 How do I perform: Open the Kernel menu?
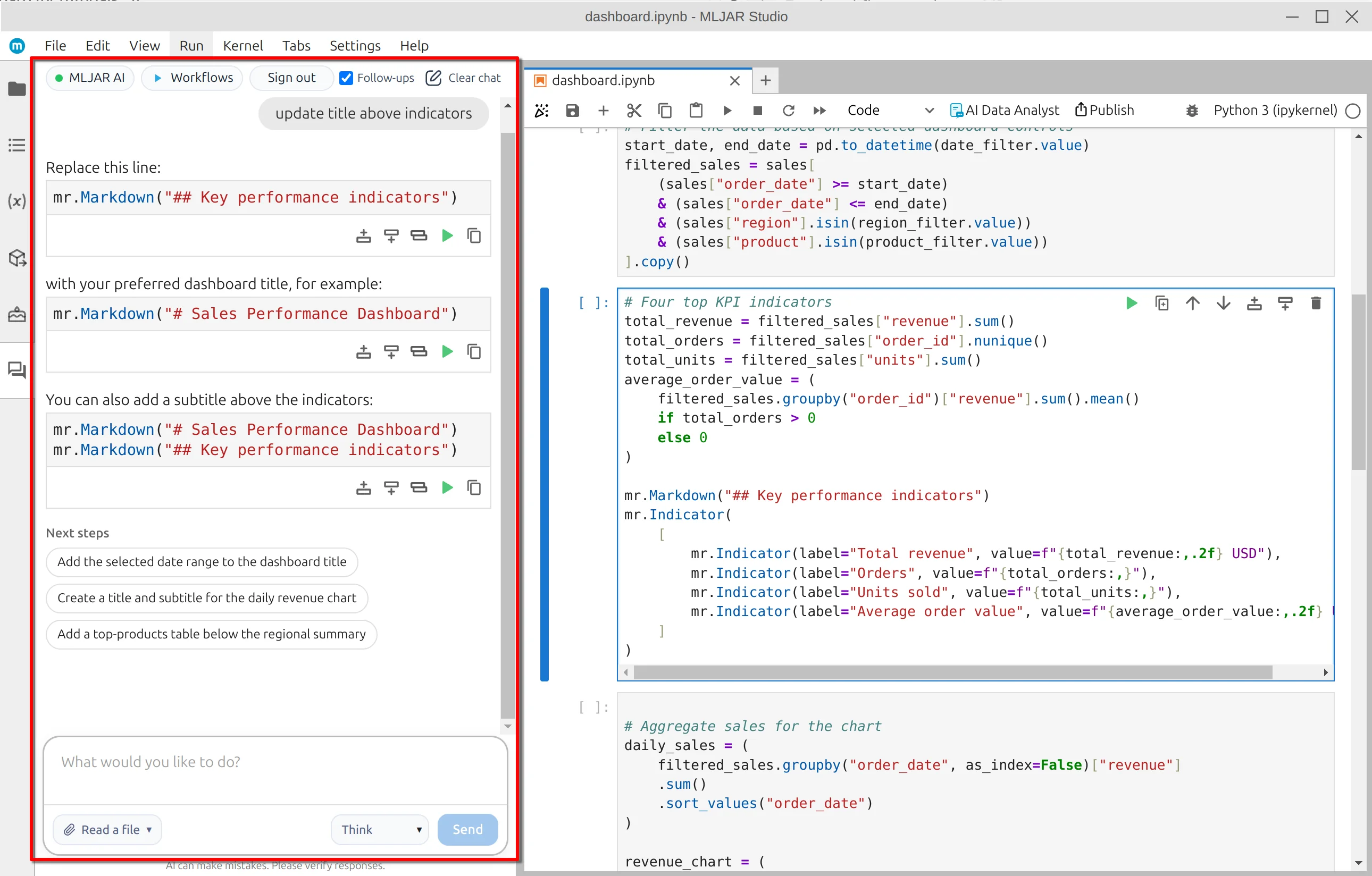(x=242, y=46)
